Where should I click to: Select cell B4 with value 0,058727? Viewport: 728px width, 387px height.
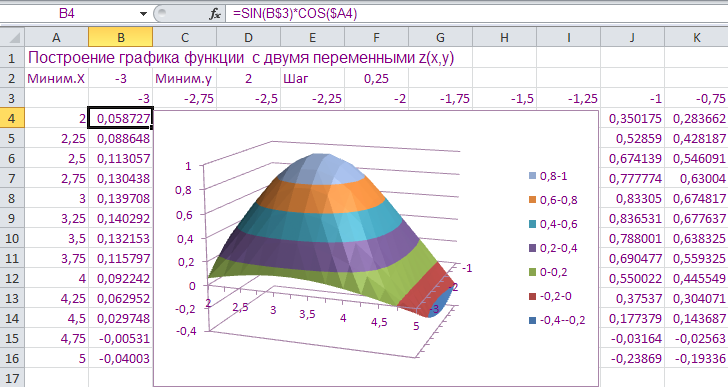[121, 118]
